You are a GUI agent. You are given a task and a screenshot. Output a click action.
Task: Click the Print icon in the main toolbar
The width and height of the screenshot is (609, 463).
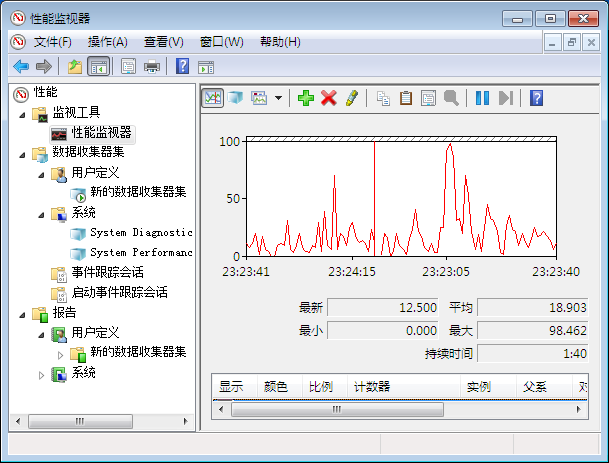pos(152,66)
